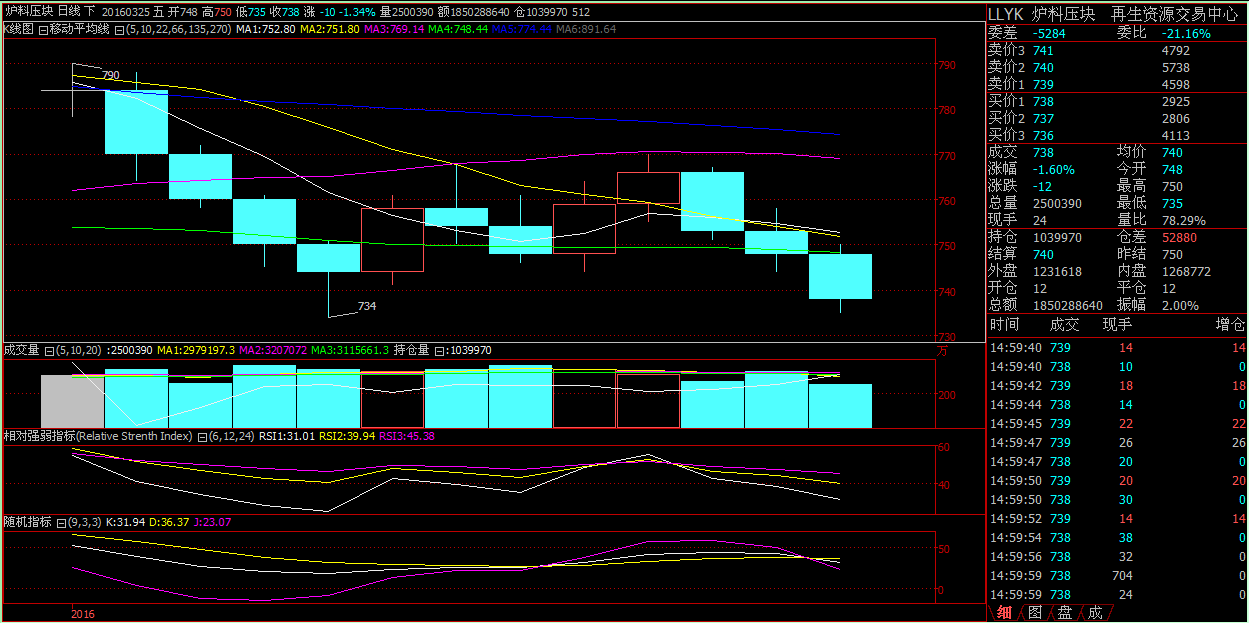This screenshot has width=1249, height=623.
Task: Select the 盘 tab in quote panel
Action: [1065, 612]
